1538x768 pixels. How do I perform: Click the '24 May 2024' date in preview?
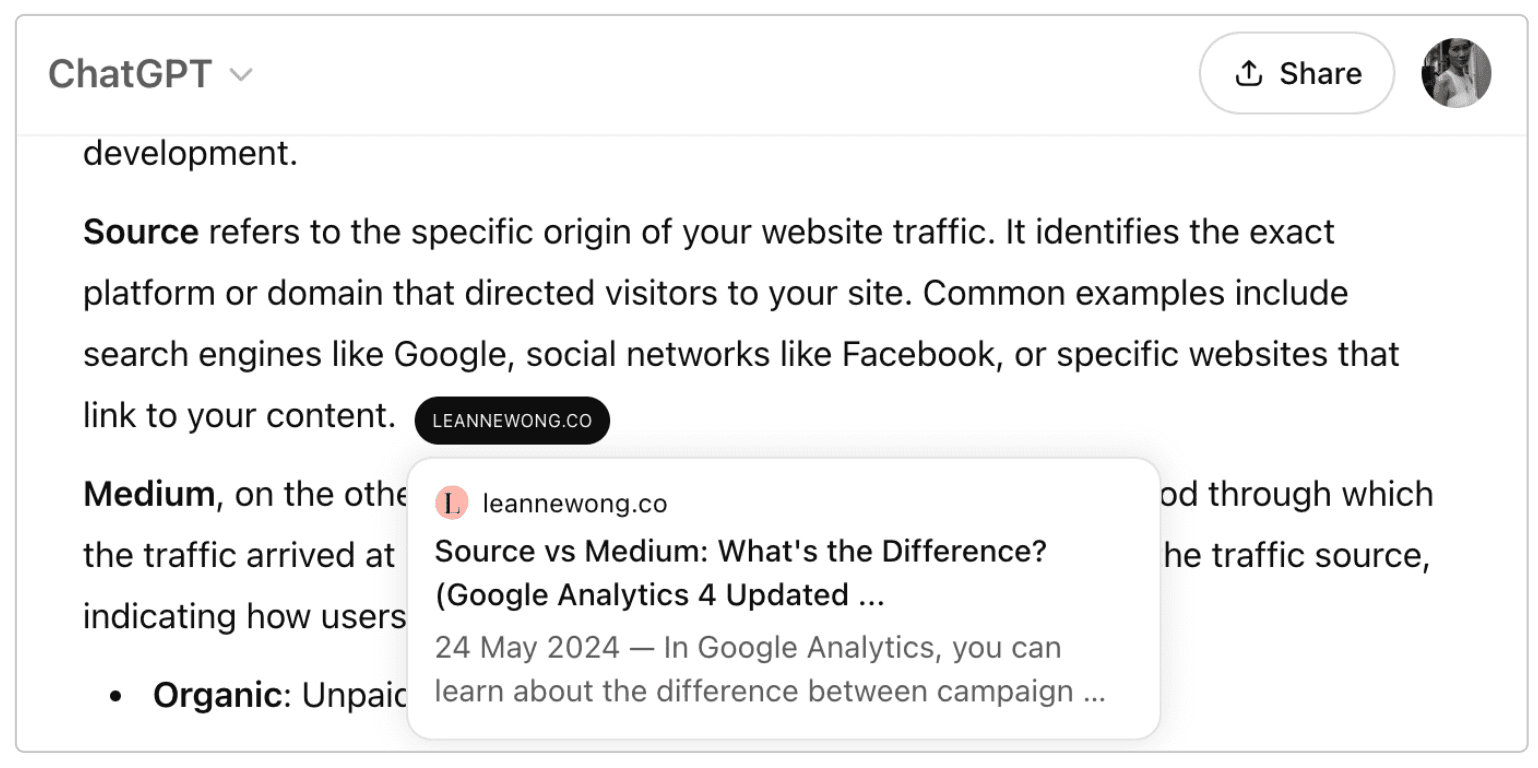(527, 648)
